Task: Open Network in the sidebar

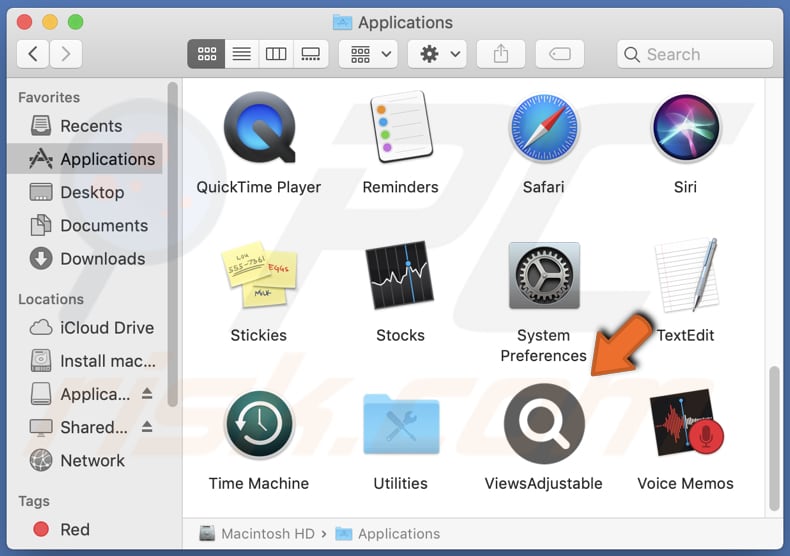Action: (85, 461)
